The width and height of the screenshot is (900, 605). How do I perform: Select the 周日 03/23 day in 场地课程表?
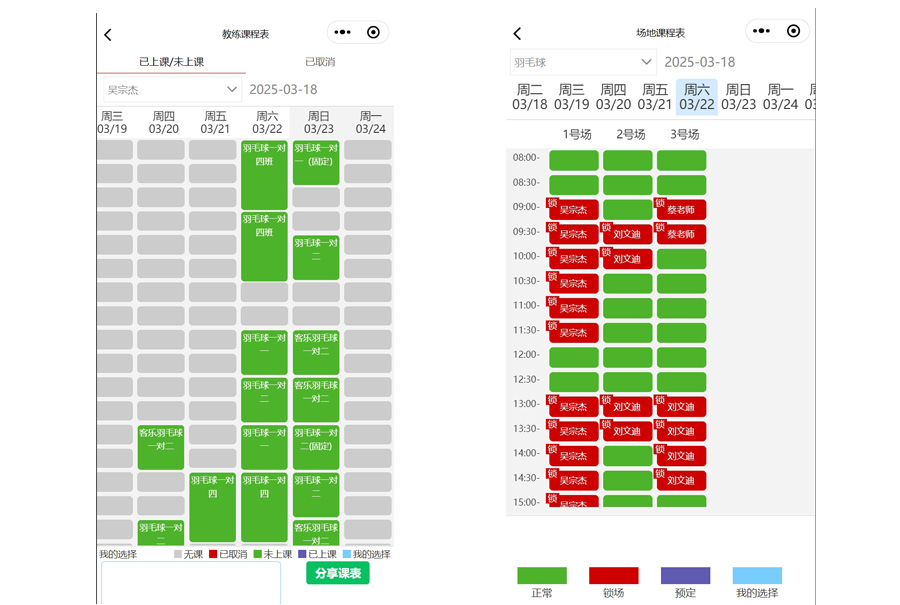tap(738, 97)
